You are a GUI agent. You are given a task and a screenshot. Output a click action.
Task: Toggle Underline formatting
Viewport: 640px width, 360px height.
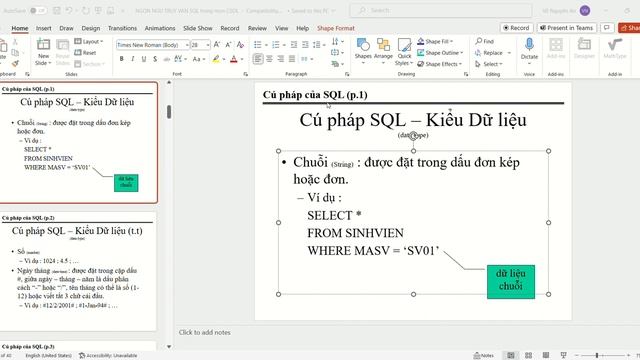[144, 59]
